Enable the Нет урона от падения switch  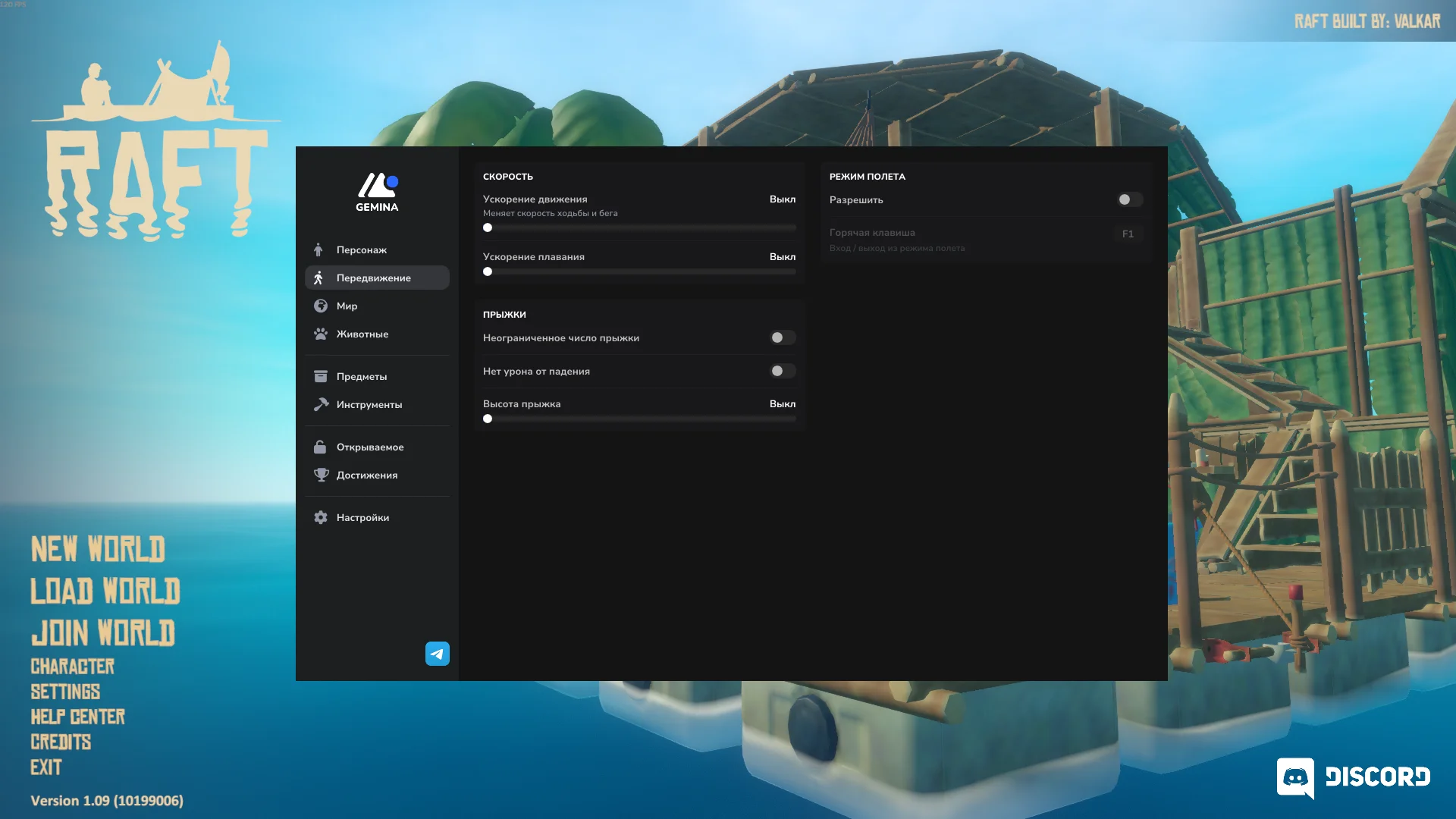tap(783, 371)
